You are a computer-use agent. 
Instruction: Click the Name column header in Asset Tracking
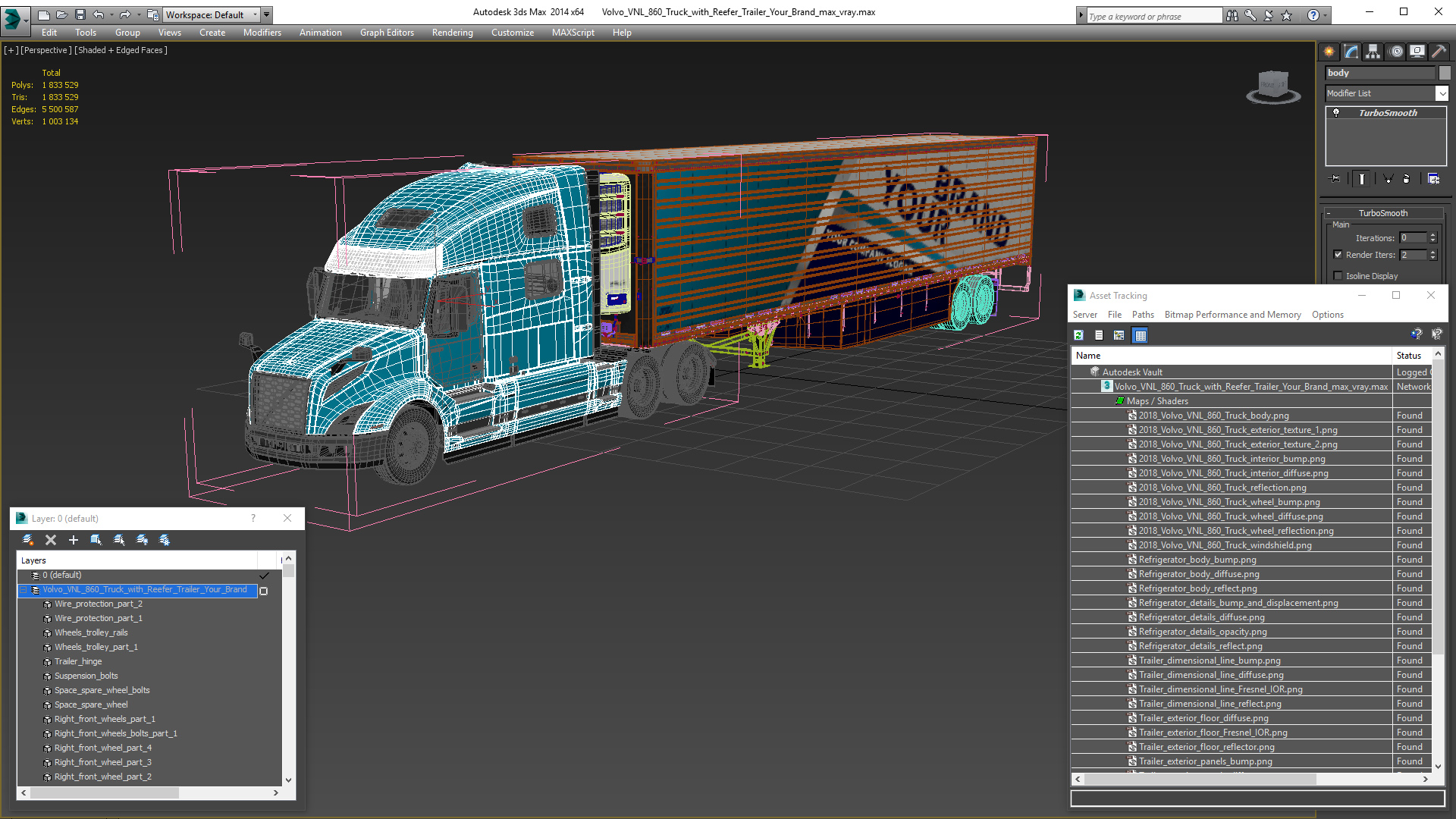click(1232, 356)
